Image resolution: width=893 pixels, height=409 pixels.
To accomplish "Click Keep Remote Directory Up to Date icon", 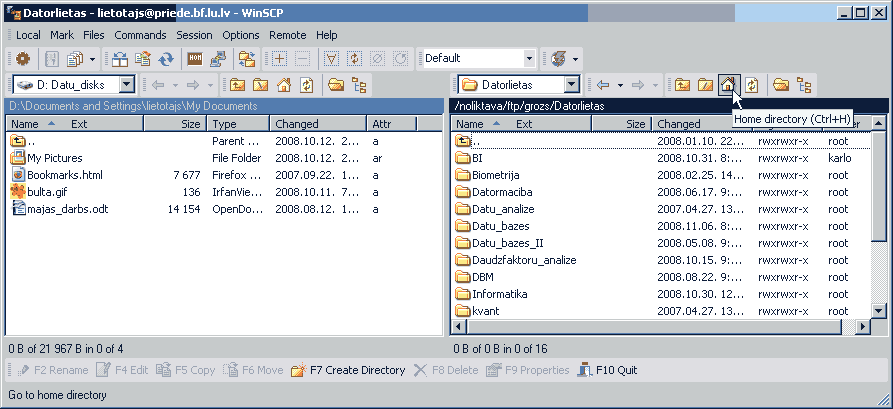I will click(x=142, y=58).
